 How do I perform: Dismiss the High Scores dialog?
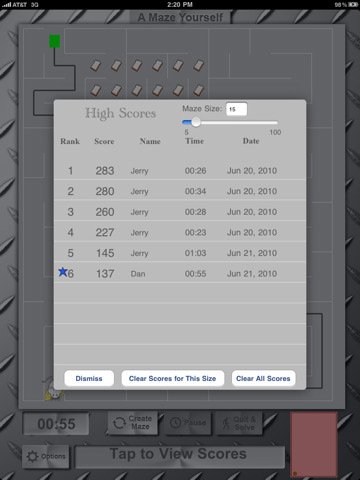click(89, 378)
